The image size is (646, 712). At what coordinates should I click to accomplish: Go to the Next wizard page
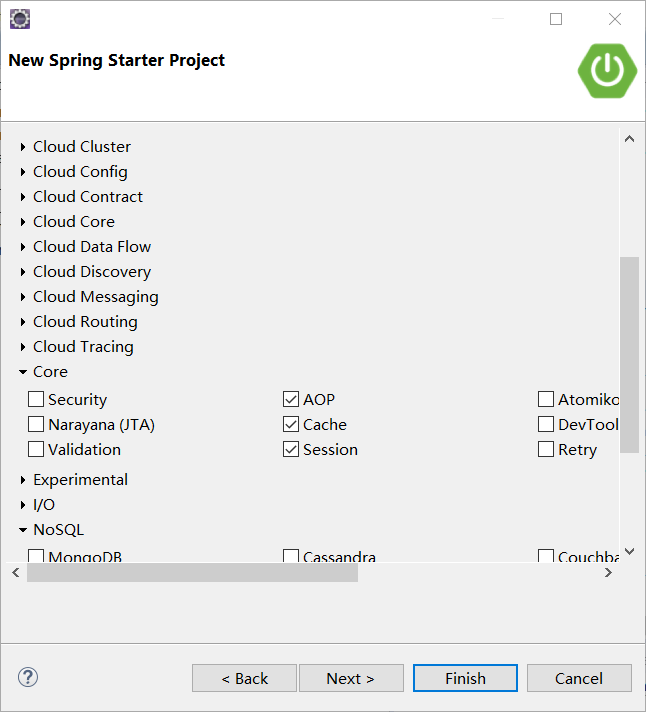pos(351,678)
